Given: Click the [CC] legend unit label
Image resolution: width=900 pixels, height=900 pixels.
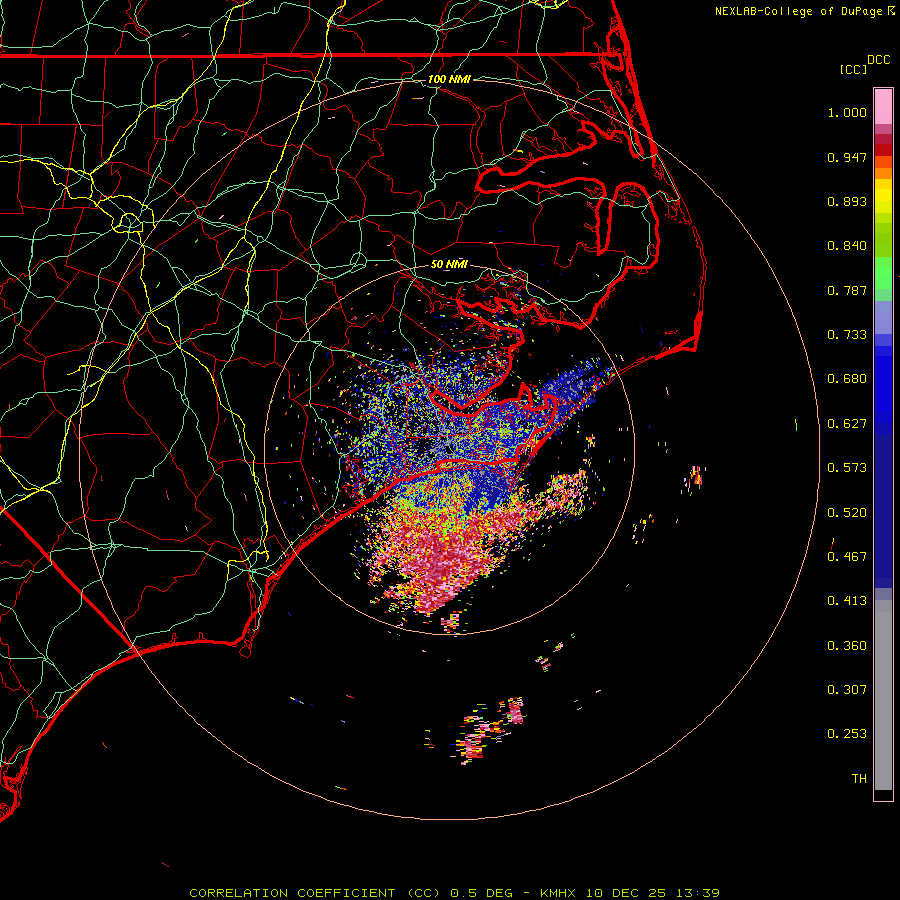Looking at the screenshot, I should pyautogui.click(x=854, y=69).
